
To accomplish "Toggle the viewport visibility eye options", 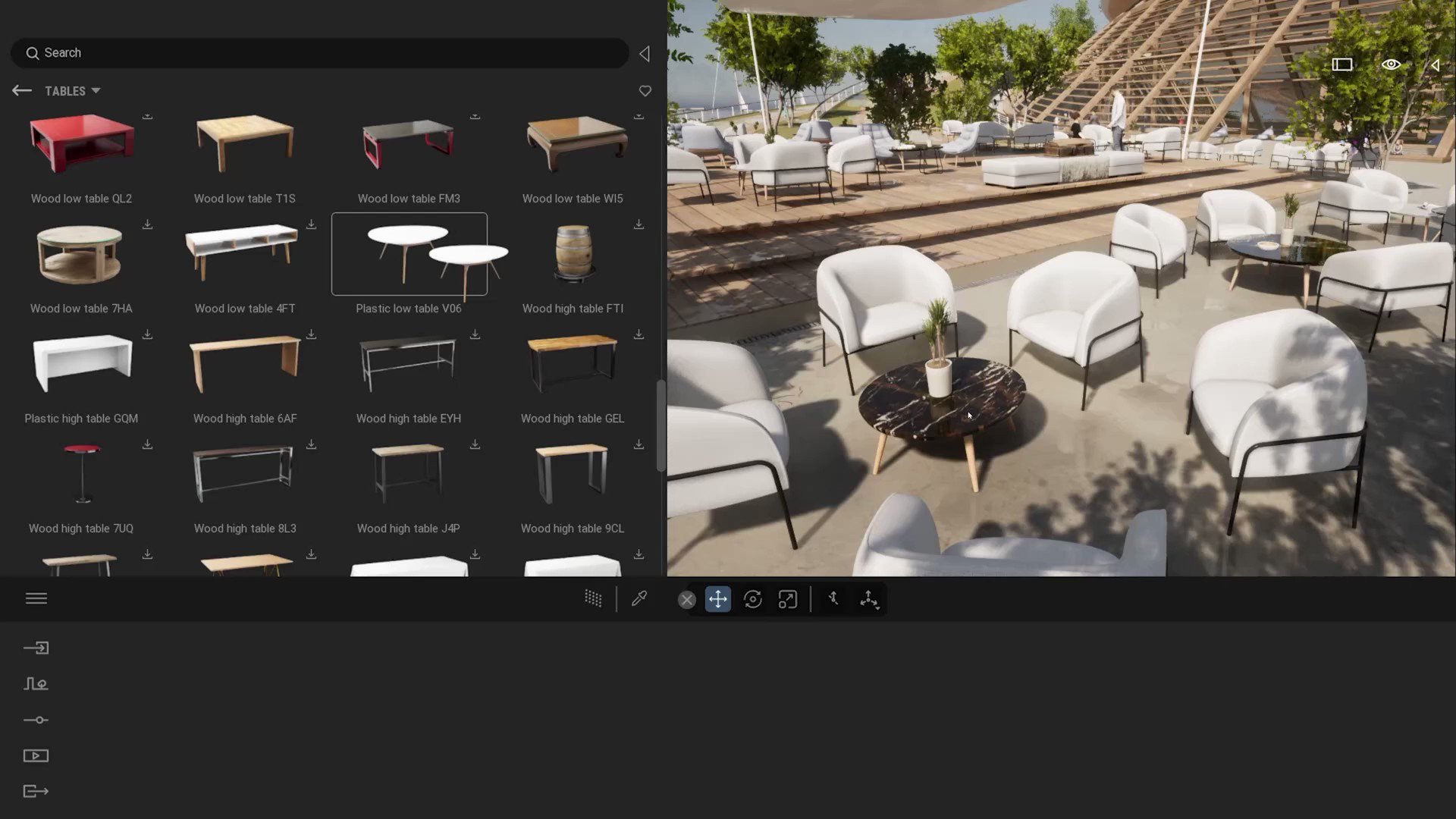I will pyautogui.click(x=1391, y=65).
